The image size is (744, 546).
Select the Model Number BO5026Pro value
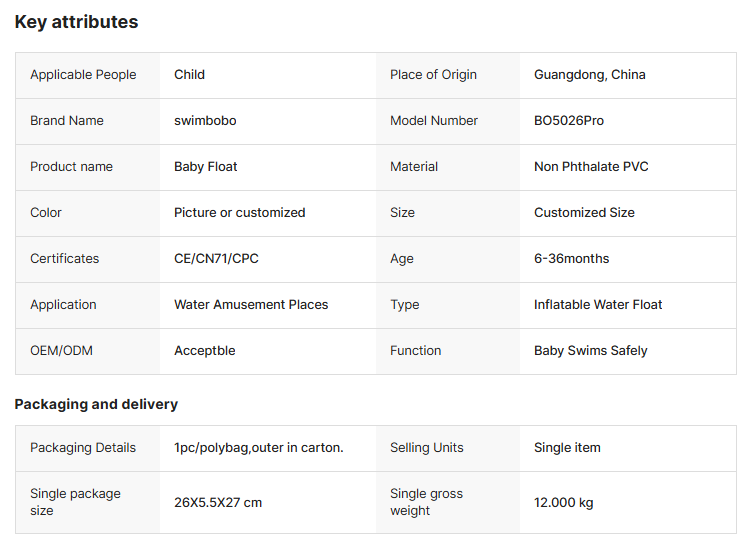point(569,121)
